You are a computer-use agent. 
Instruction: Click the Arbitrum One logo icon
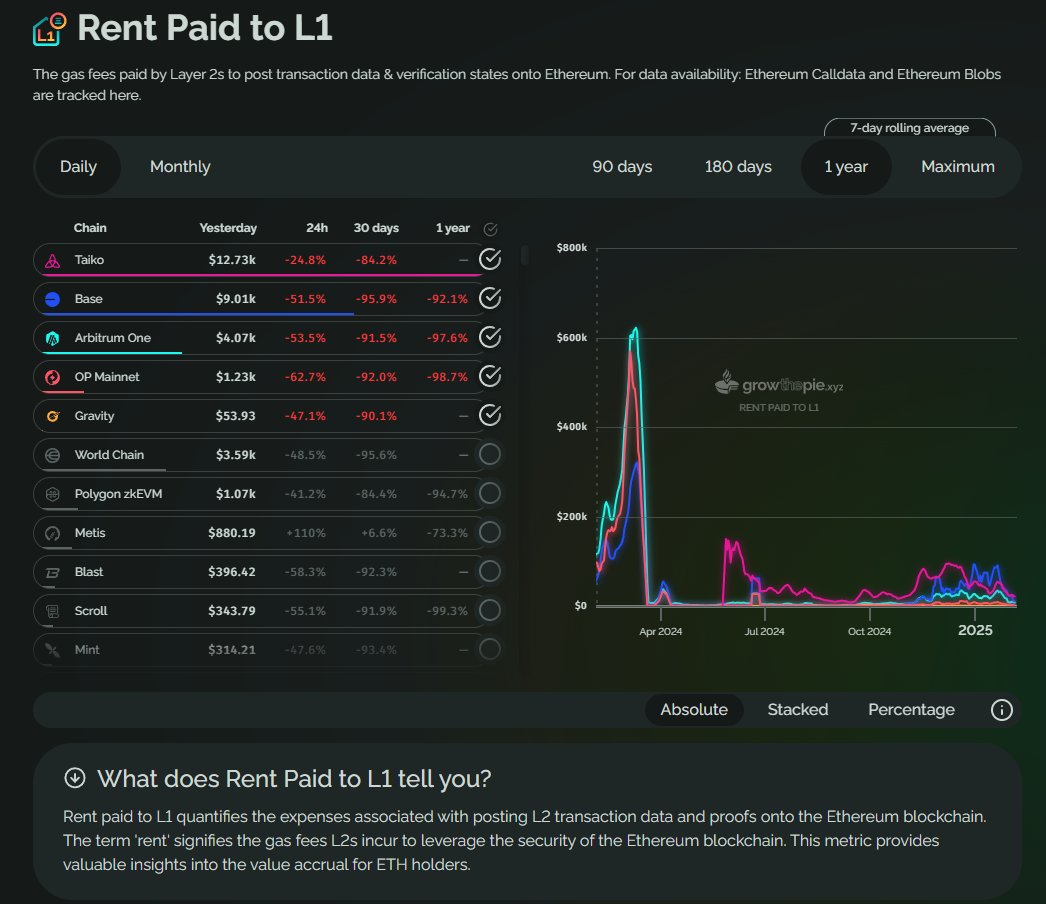coord(53,338)
